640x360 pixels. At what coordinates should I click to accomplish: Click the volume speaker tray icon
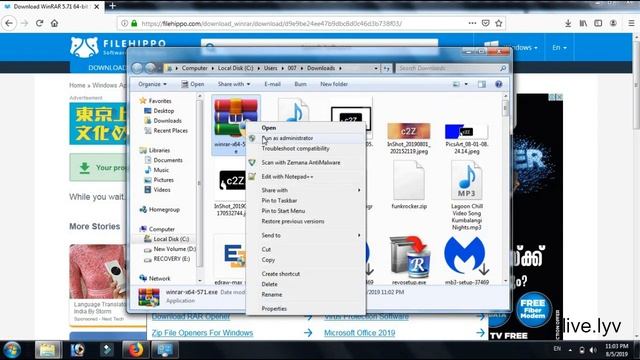pyautogui.click(x=593, y=350)
